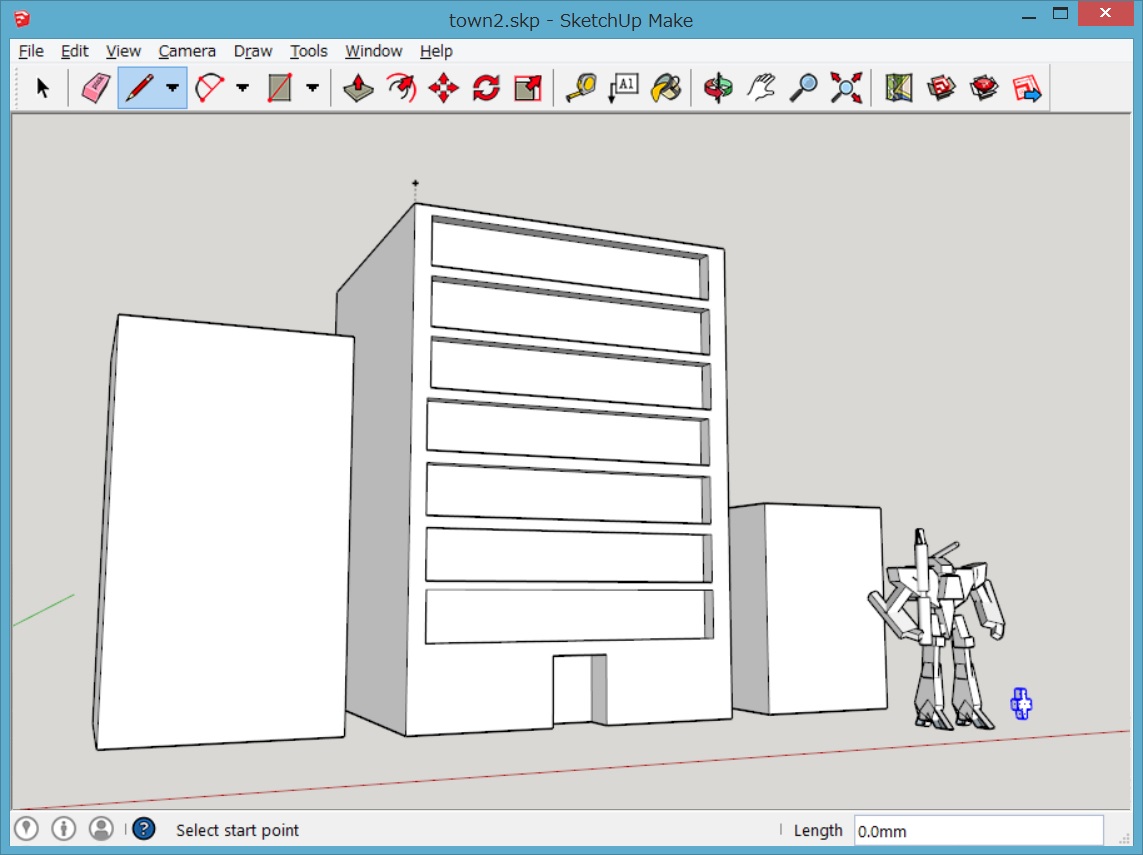
Task: Open the Camera menu
Action: [187, 51]
